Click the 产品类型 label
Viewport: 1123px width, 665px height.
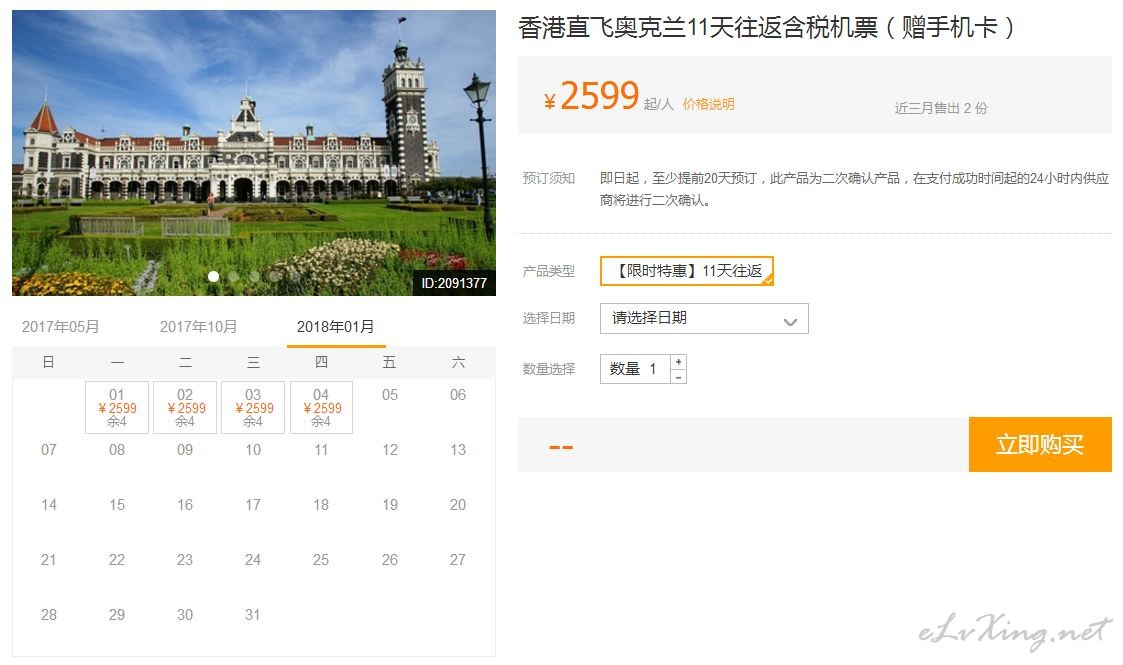(549, 271)
